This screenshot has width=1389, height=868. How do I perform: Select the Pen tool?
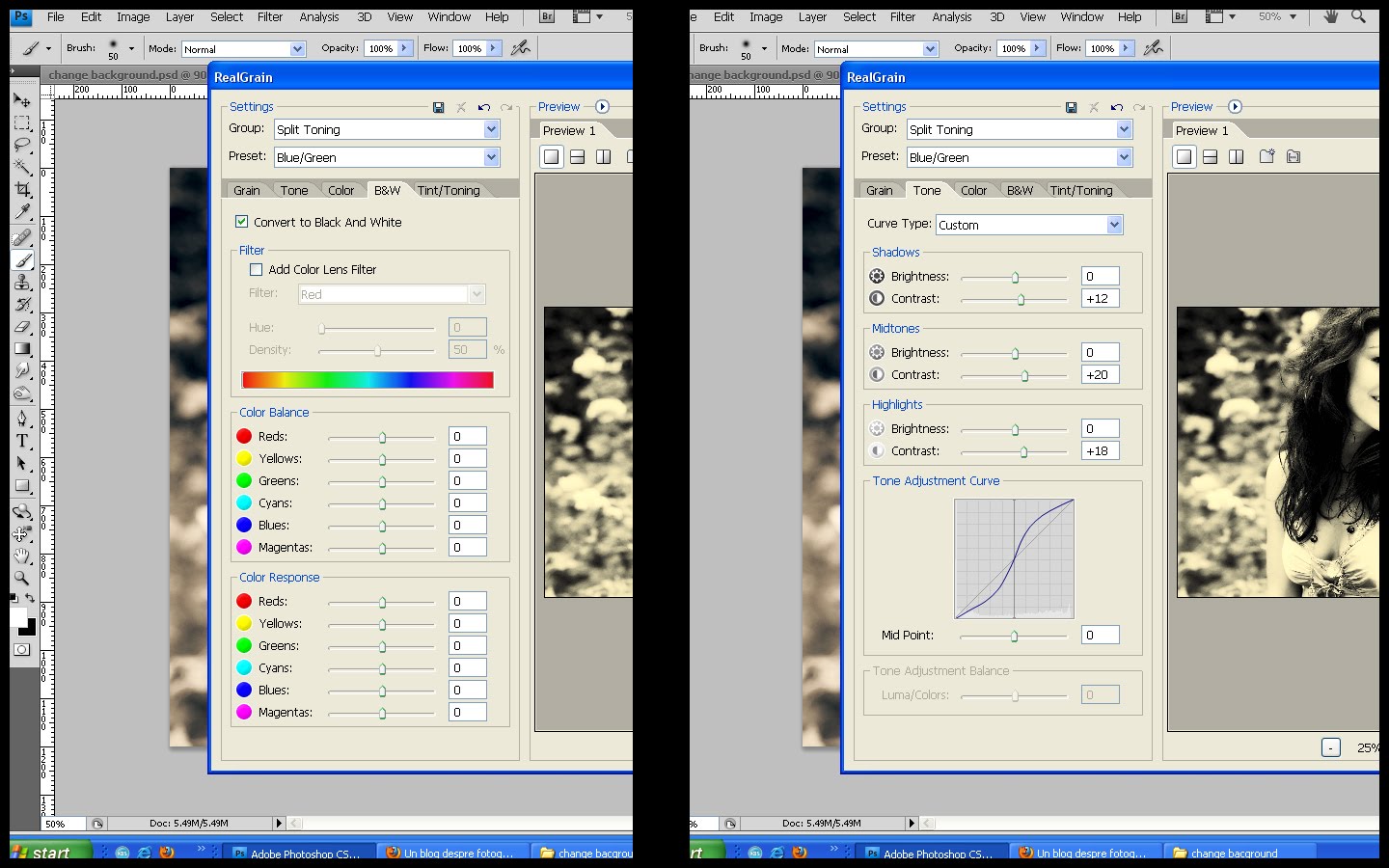tap(22, 419)
